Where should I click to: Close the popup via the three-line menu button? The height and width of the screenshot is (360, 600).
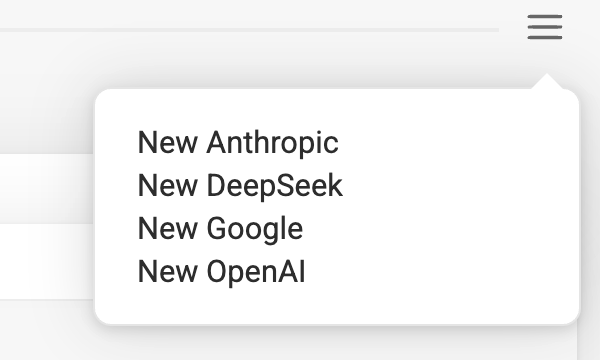(x=545, y=27)
